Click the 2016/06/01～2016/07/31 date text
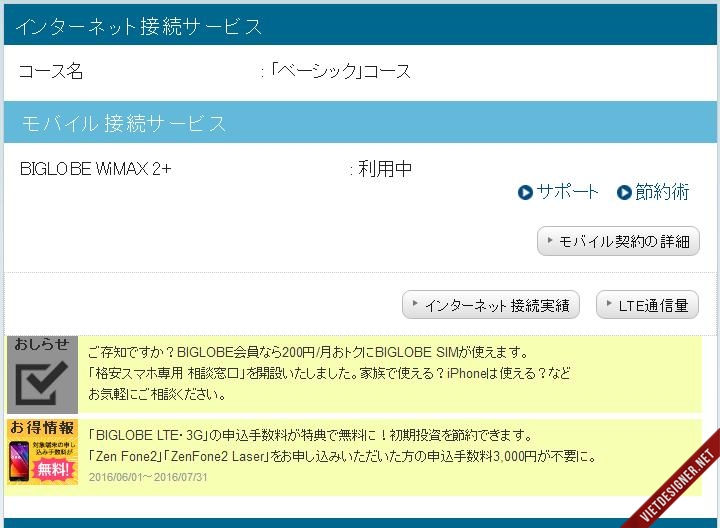 [148, 477]
